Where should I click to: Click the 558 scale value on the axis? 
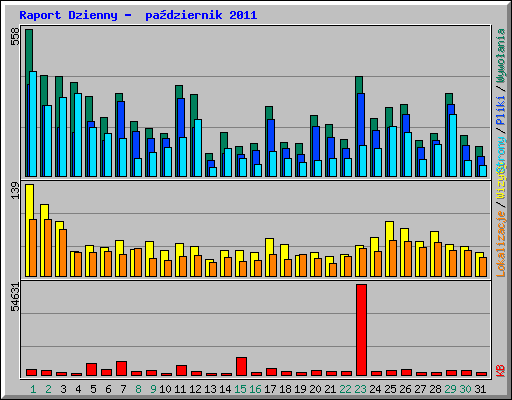click(15, 36)
